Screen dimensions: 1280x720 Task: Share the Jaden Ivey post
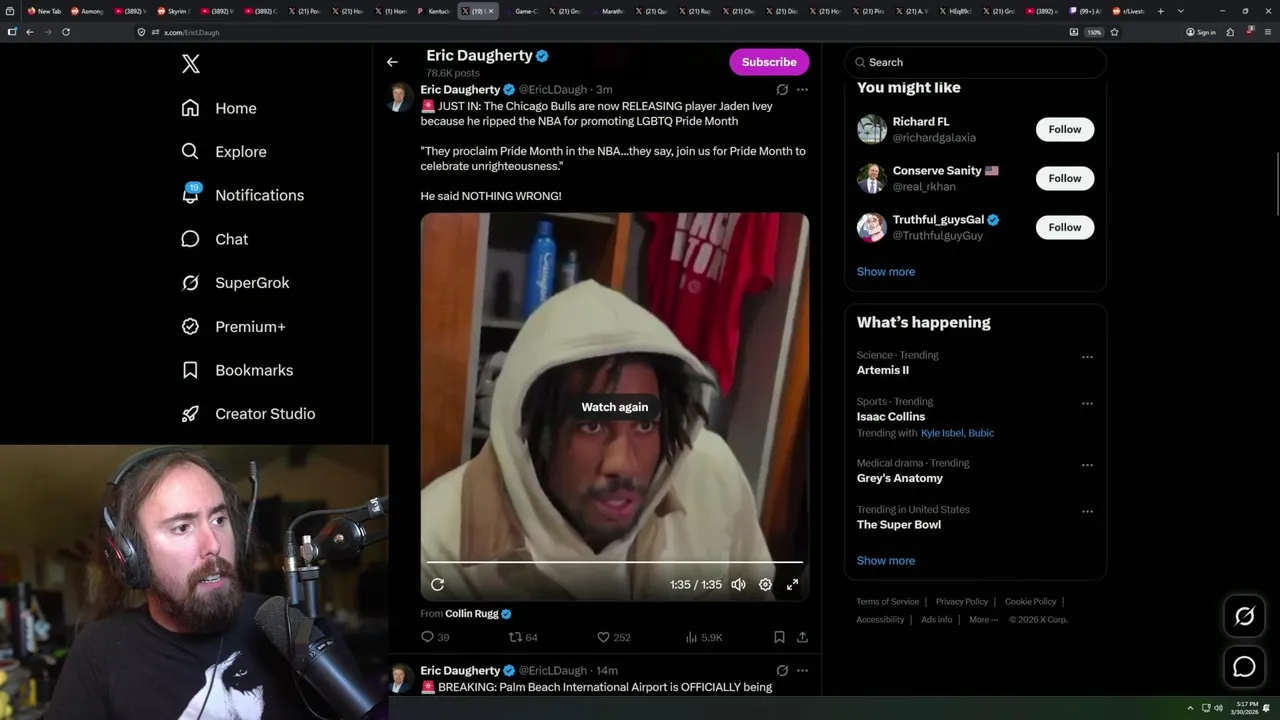pos(802,637)
